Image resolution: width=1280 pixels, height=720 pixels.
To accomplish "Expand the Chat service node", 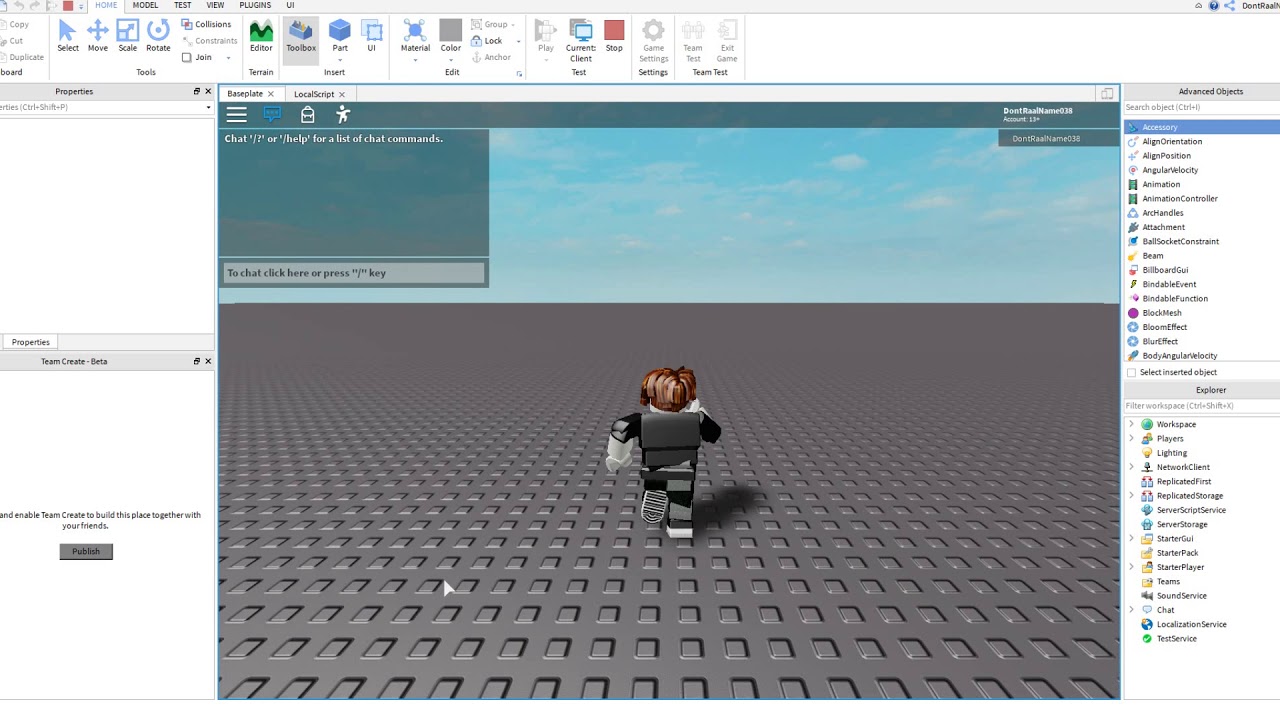I will (x=1131, y=610).
